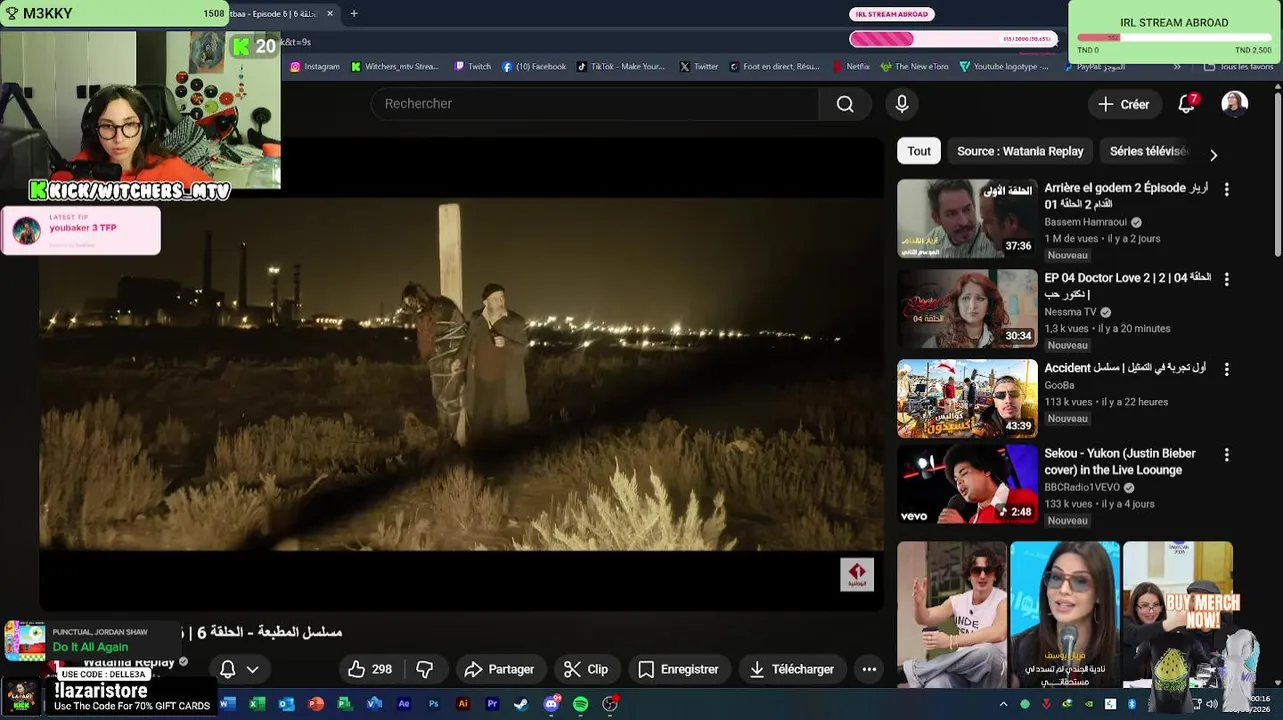1283x720 pixels.
Task: Open Spotify from the taskbar
Action: tap(580, 704)
